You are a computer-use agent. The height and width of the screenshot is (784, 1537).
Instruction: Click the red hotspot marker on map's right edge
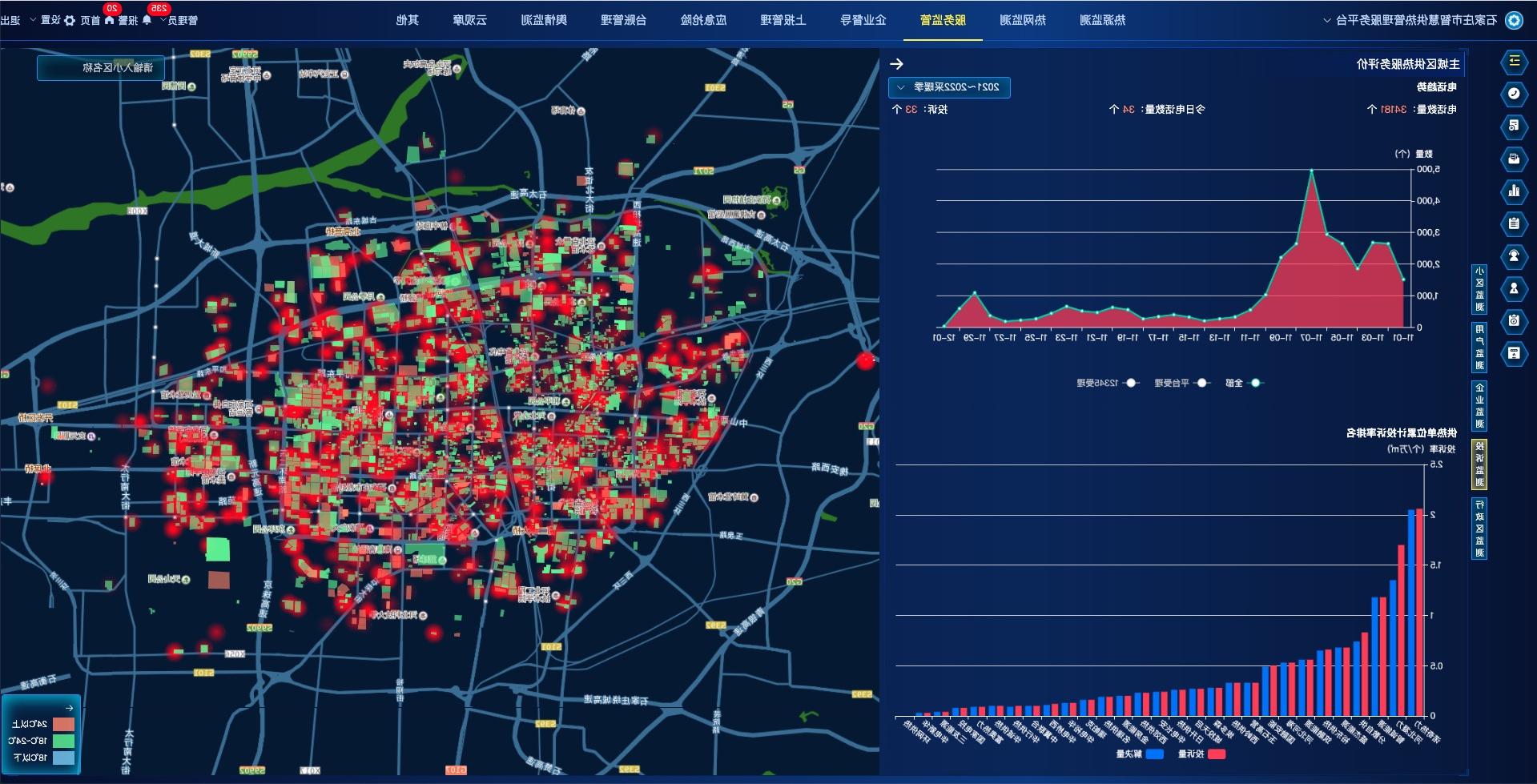(x=865, y=360)
